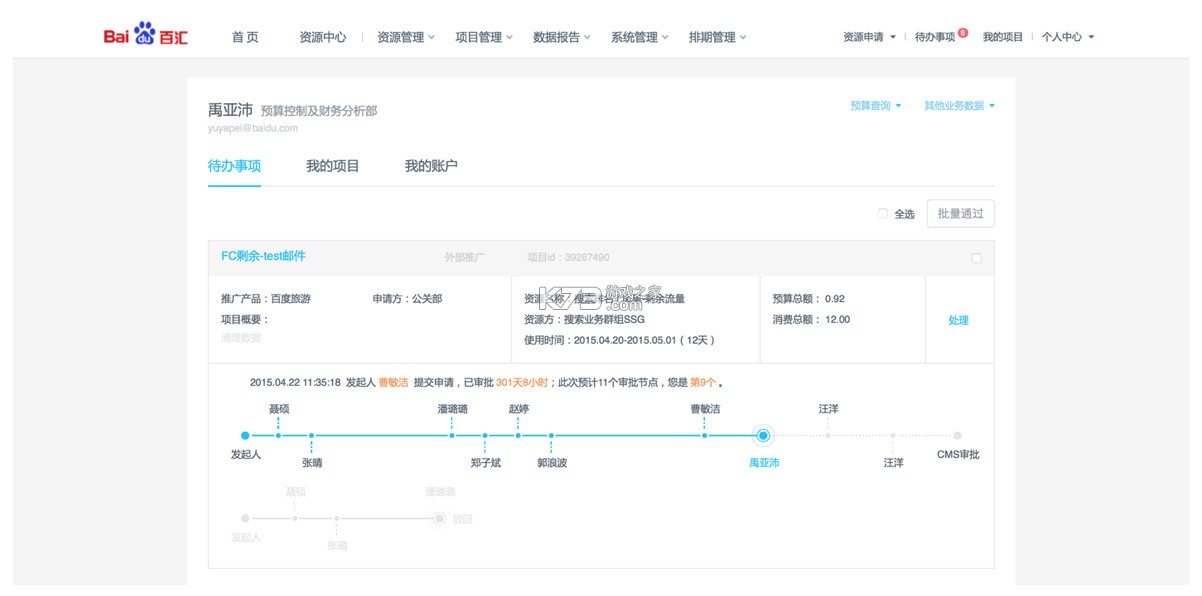Click the 曹敏洁 initiator name link
The width and height of the screenshot is (1202, 596).
click(393, 382)
